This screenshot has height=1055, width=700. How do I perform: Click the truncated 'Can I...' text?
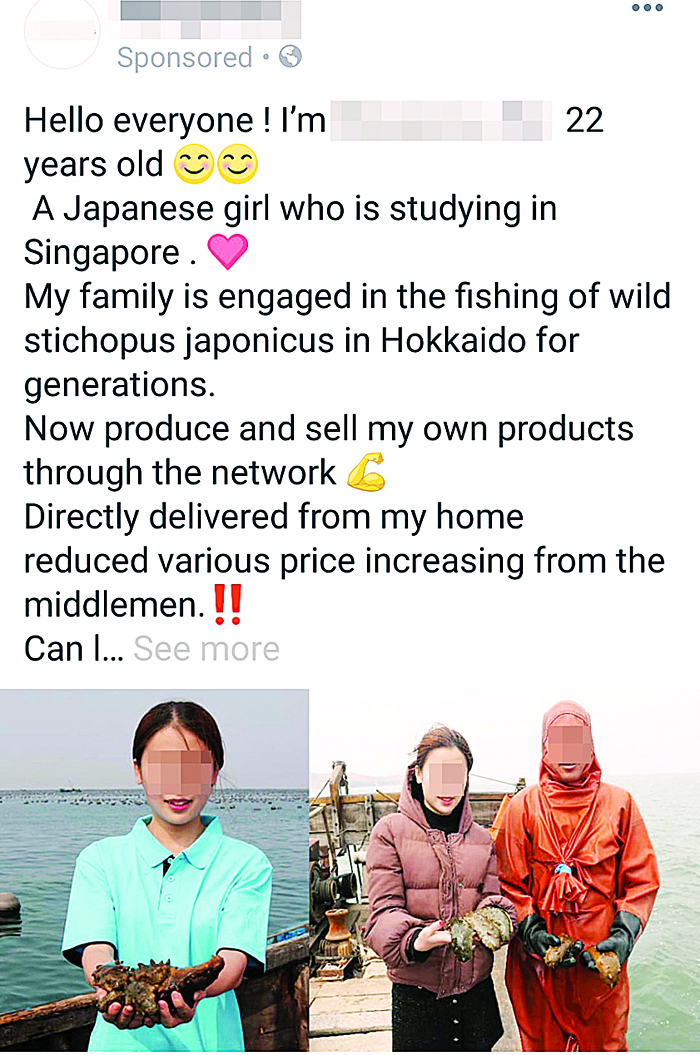73,649
